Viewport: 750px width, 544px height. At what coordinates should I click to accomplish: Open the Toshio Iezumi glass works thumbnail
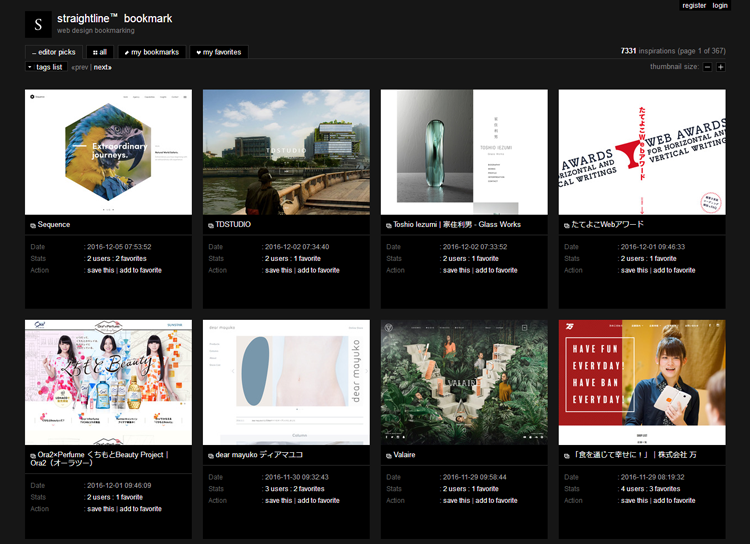464,152
